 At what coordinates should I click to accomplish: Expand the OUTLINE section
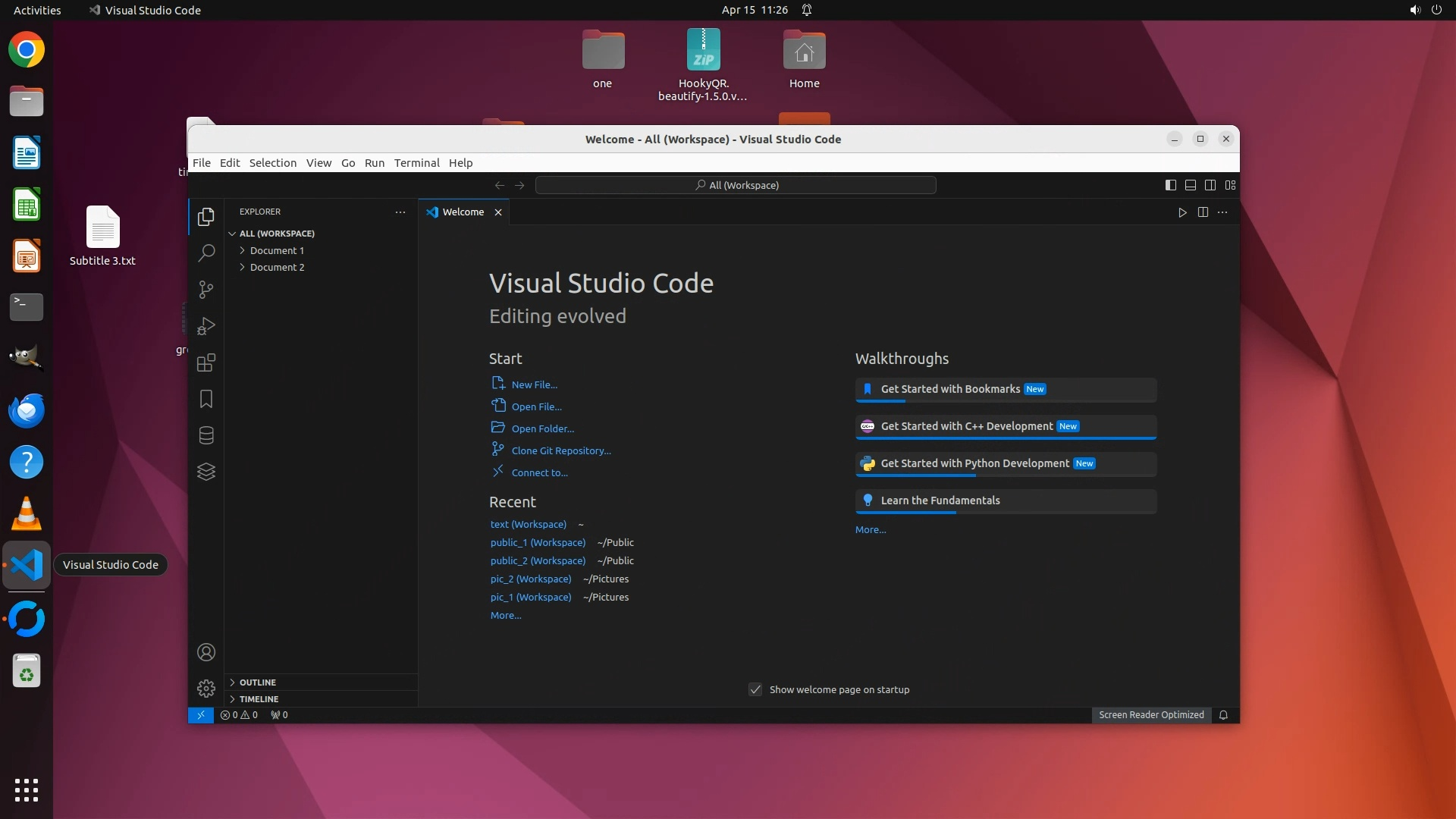(x=258, y=682)
